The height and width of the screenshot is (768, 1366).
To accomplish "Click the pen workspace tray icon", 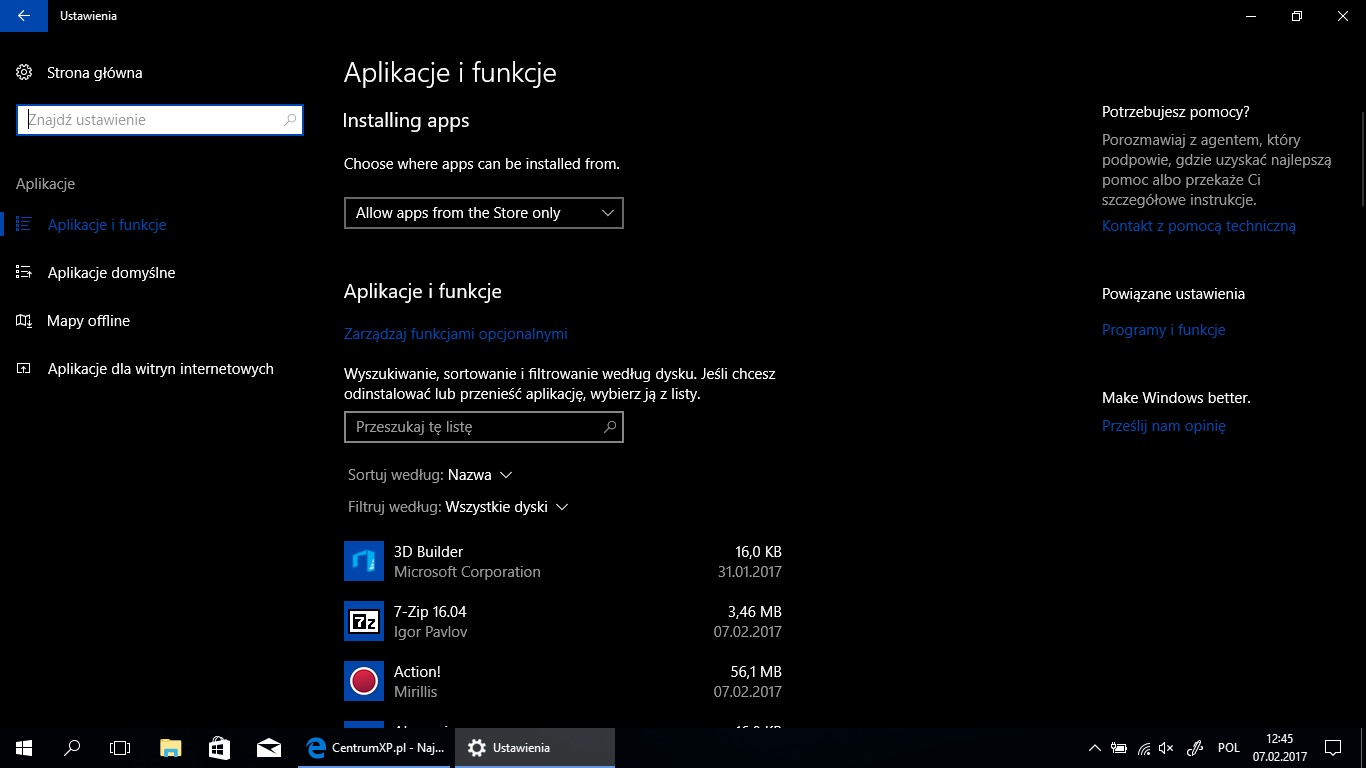I will point(1194,748).
